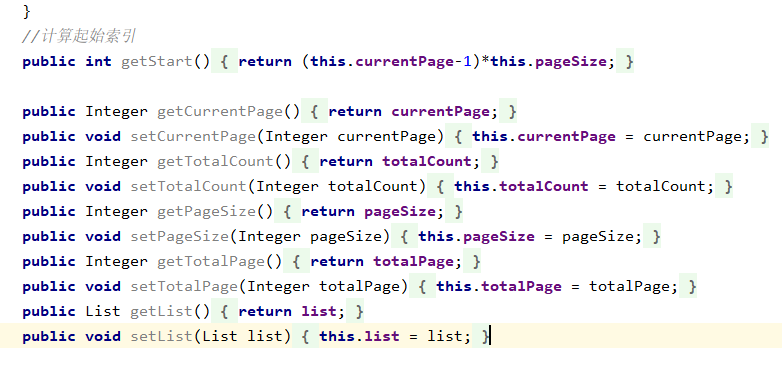782x372 pixels.
Task: Click the setTotalPage method name
Action: click(x=184, y=286)
